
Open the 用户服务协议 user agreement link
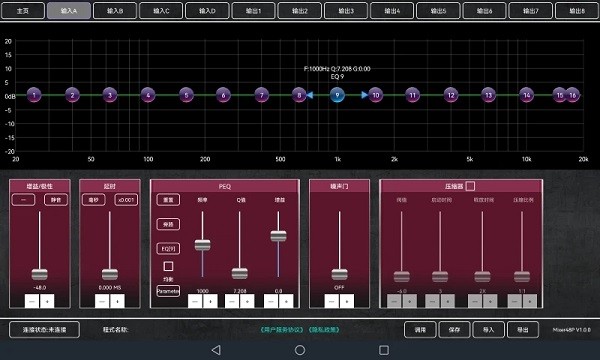pyautogui.click(x=282, y=329)
